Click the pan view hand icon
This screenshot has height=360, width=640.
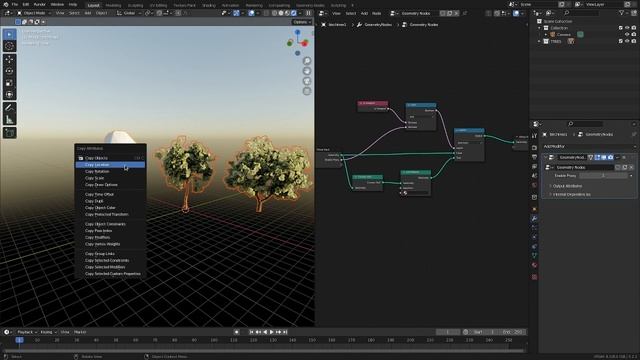click(307, 71)
